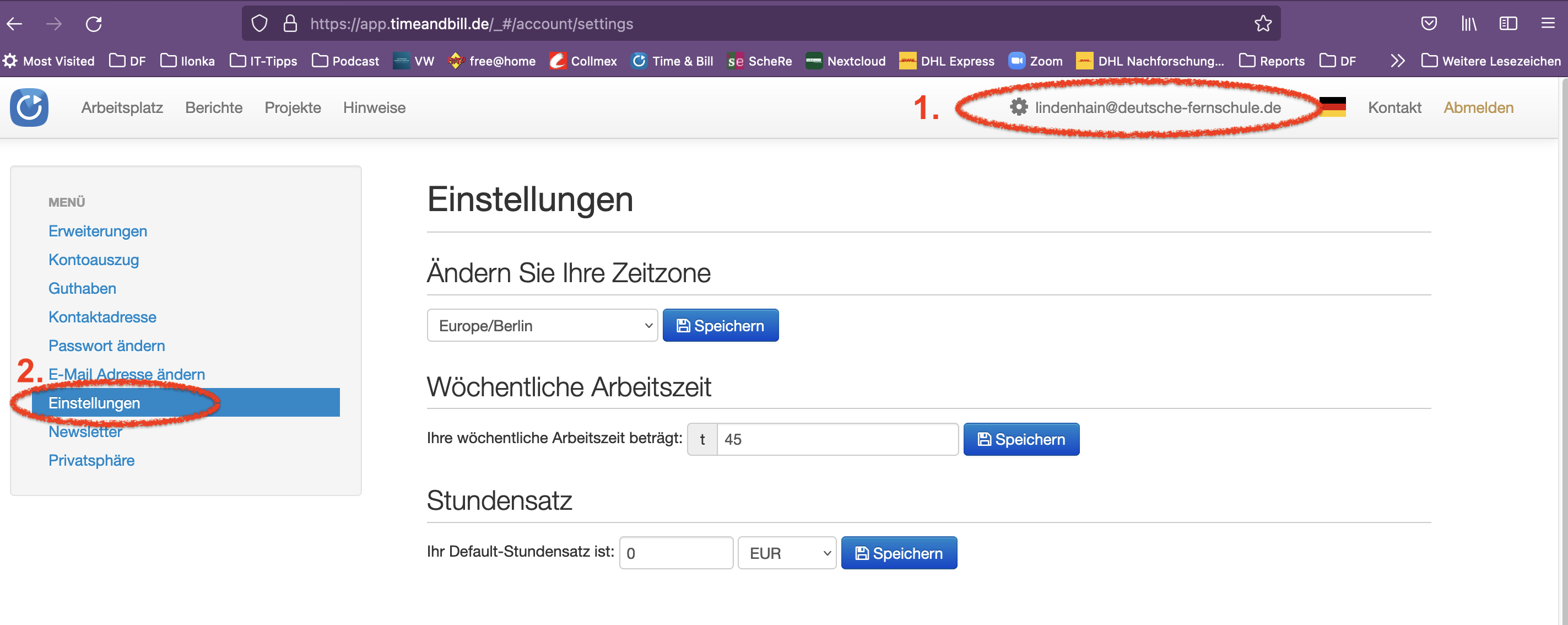Save the weekly working hours setting
1568x625 pixels.
click(x=1021, y=439)
